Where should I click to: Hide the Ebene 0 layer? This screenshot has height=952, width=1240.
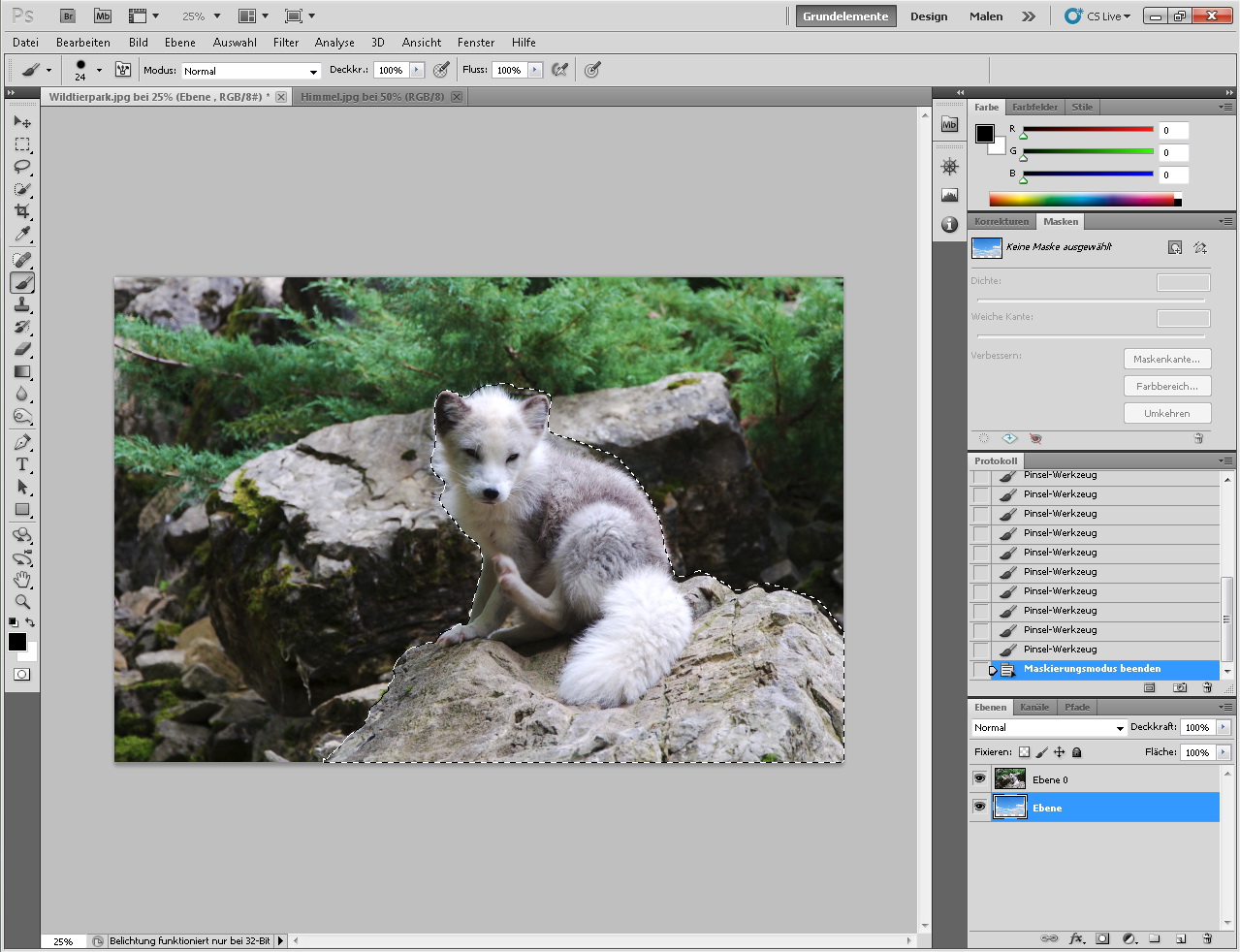click(979, 779)
